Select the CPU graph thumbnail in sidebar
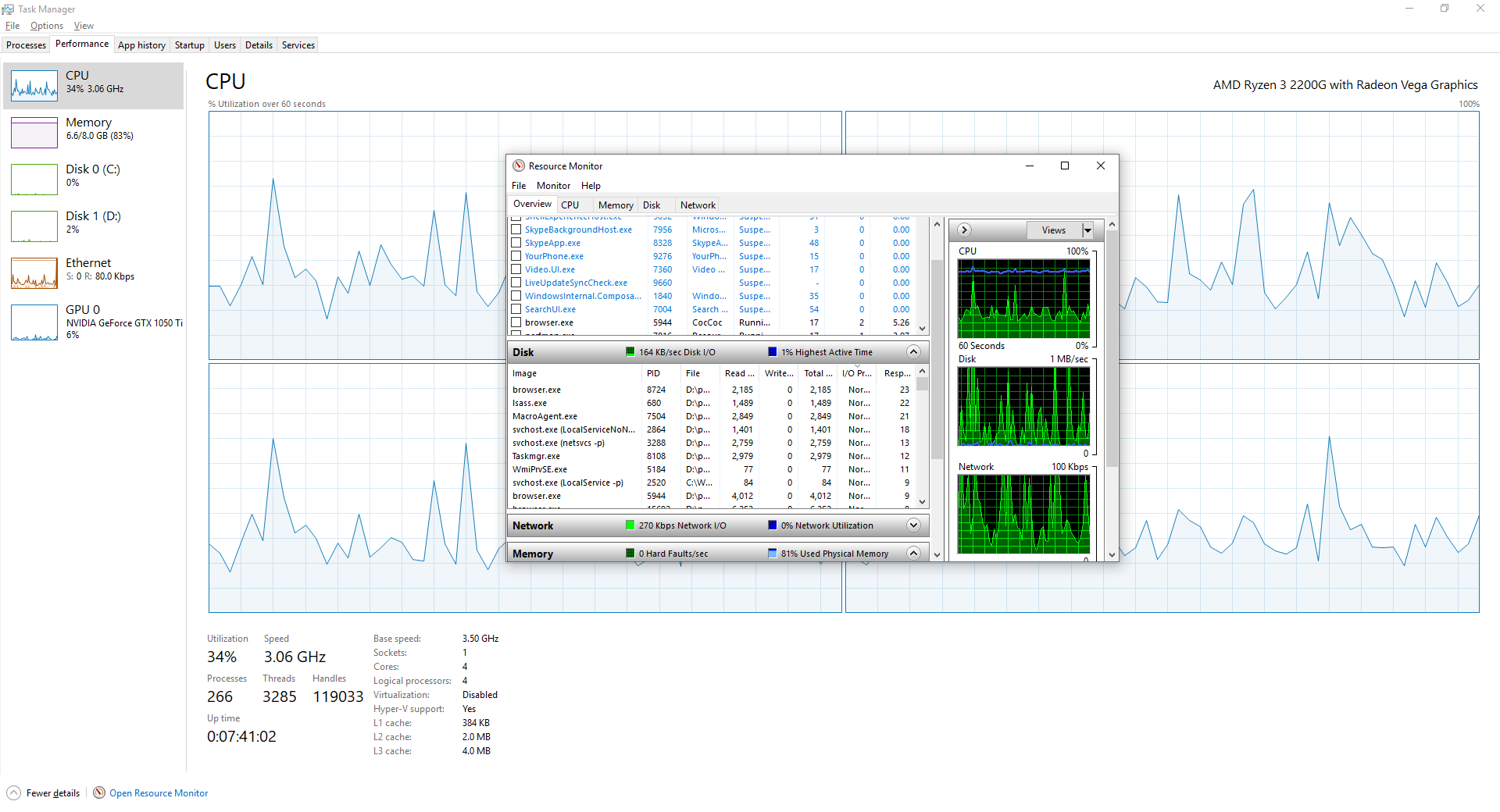The height and width of the screenshot is (812, 1500). point(34,86)
